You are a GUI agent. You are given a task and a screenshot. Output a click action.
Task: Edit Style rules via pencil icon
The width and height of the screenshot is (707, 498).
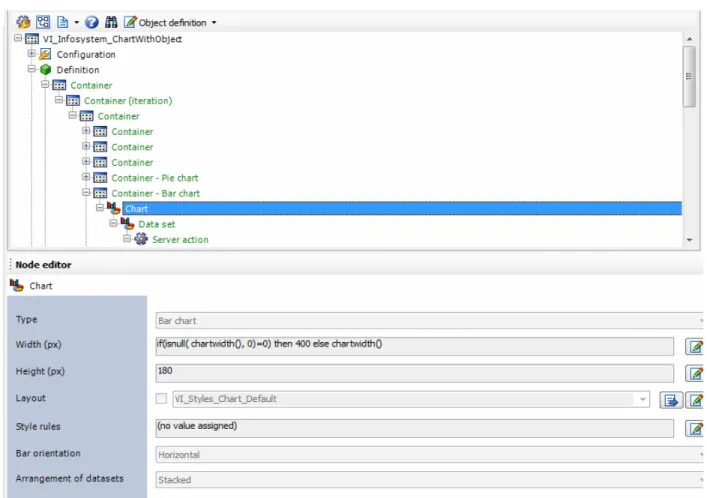click(694, 428)
